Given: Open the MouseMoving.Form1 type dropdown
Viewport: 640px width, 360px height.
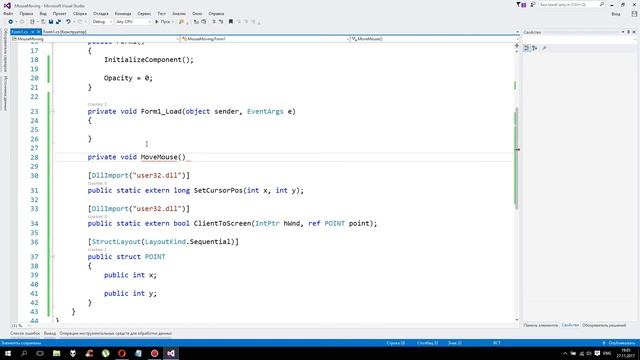Looking at the screenshot, I should click(x=265, y=39).
